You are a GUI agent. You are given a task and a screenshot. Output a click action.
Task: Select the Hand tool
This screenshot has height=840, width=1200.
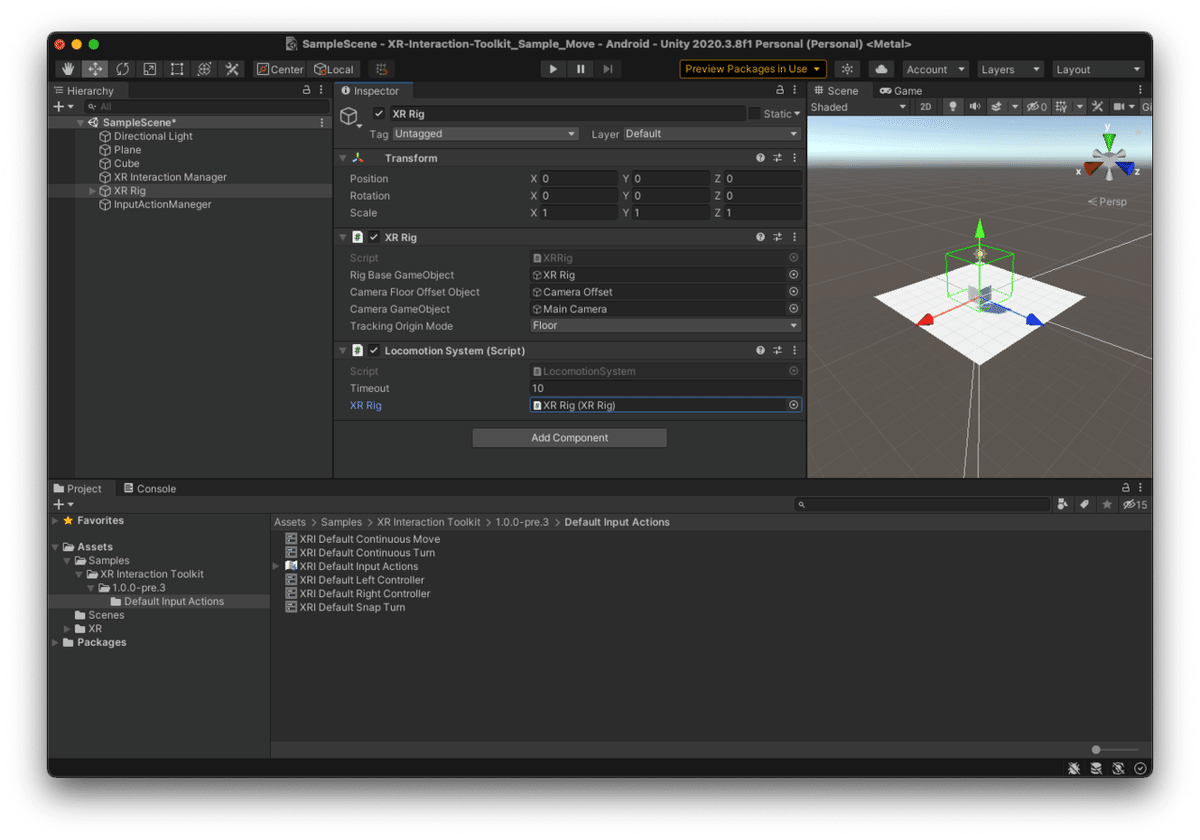click(68, 69)
